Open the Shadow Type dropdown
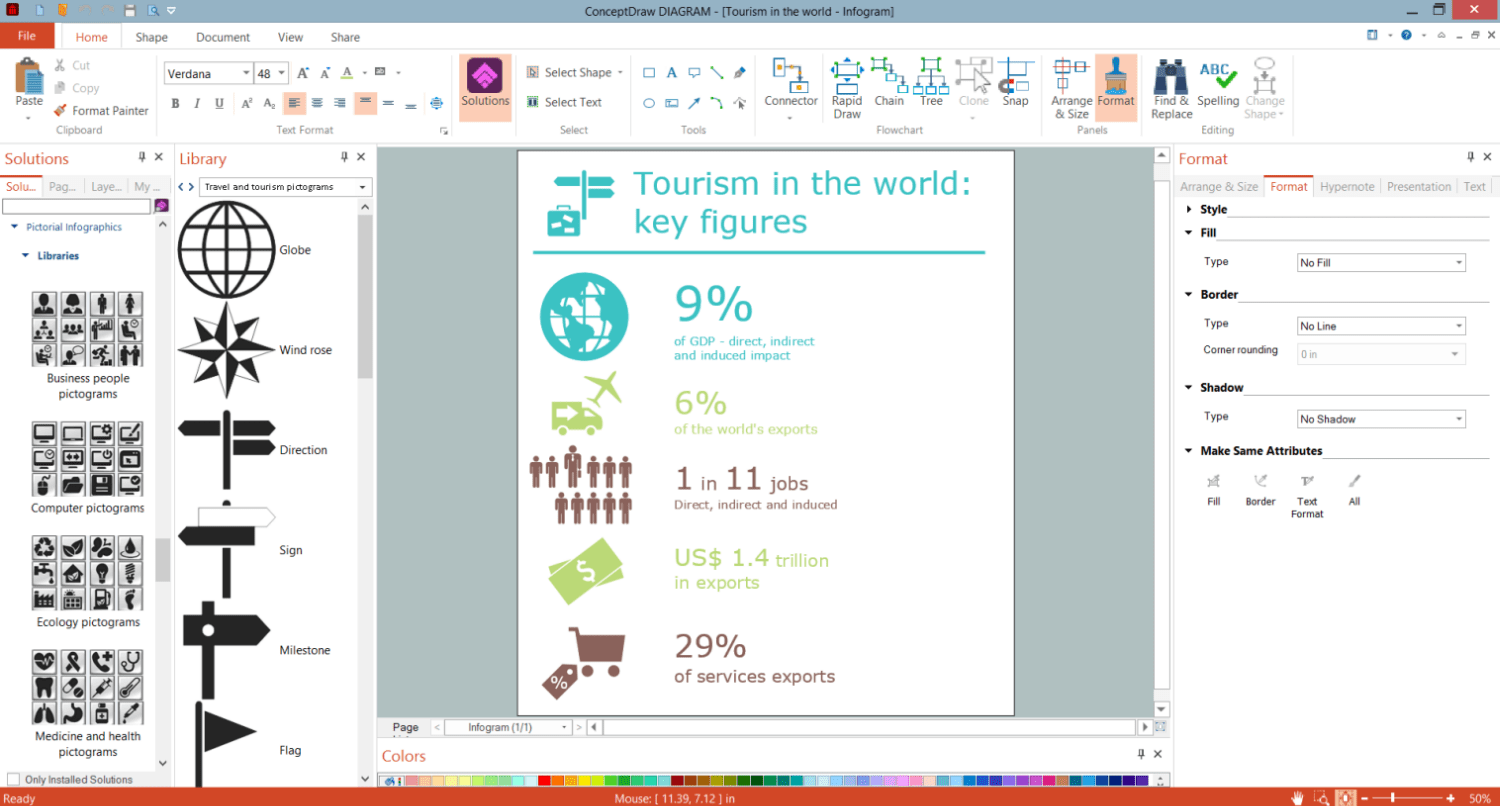 [x=1381, y=419]
